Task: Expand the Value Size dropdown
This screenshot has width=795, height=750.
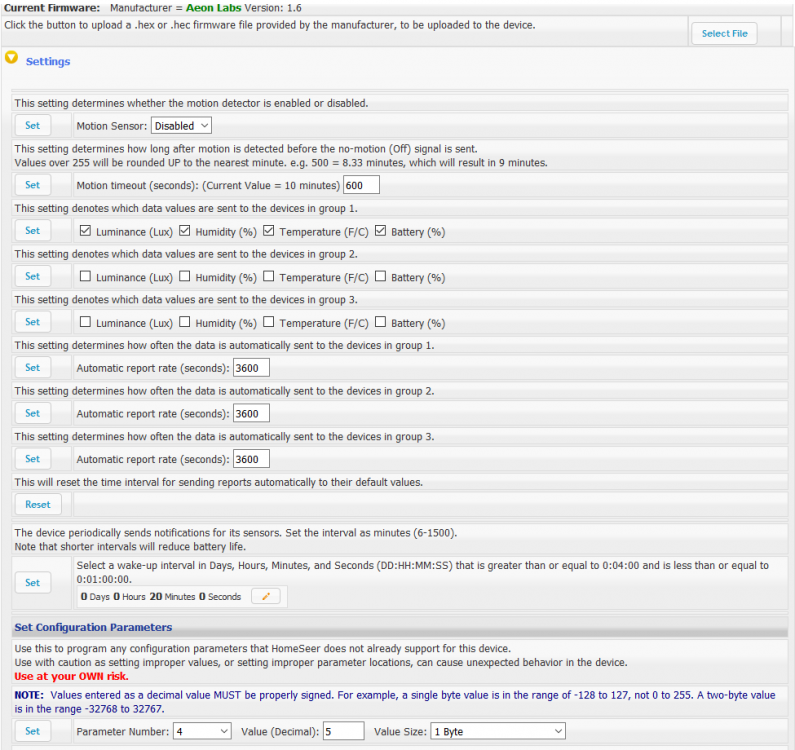Action: [497, 732]
